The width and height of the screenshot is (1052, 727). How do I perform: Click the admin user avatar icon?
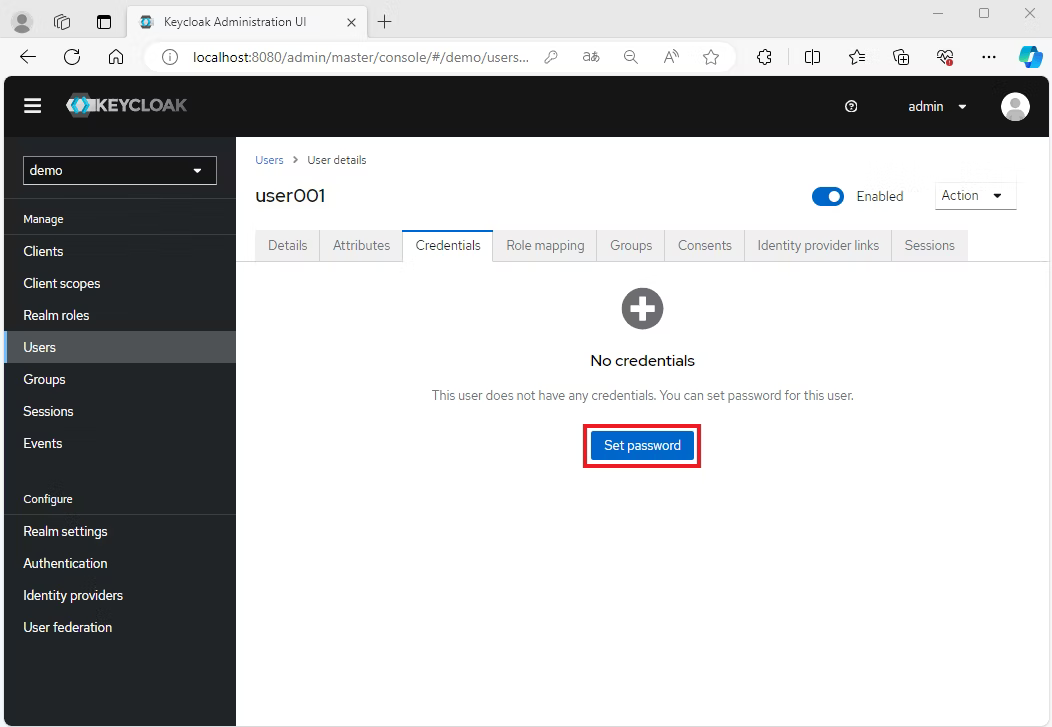(x=1014, y=106)
